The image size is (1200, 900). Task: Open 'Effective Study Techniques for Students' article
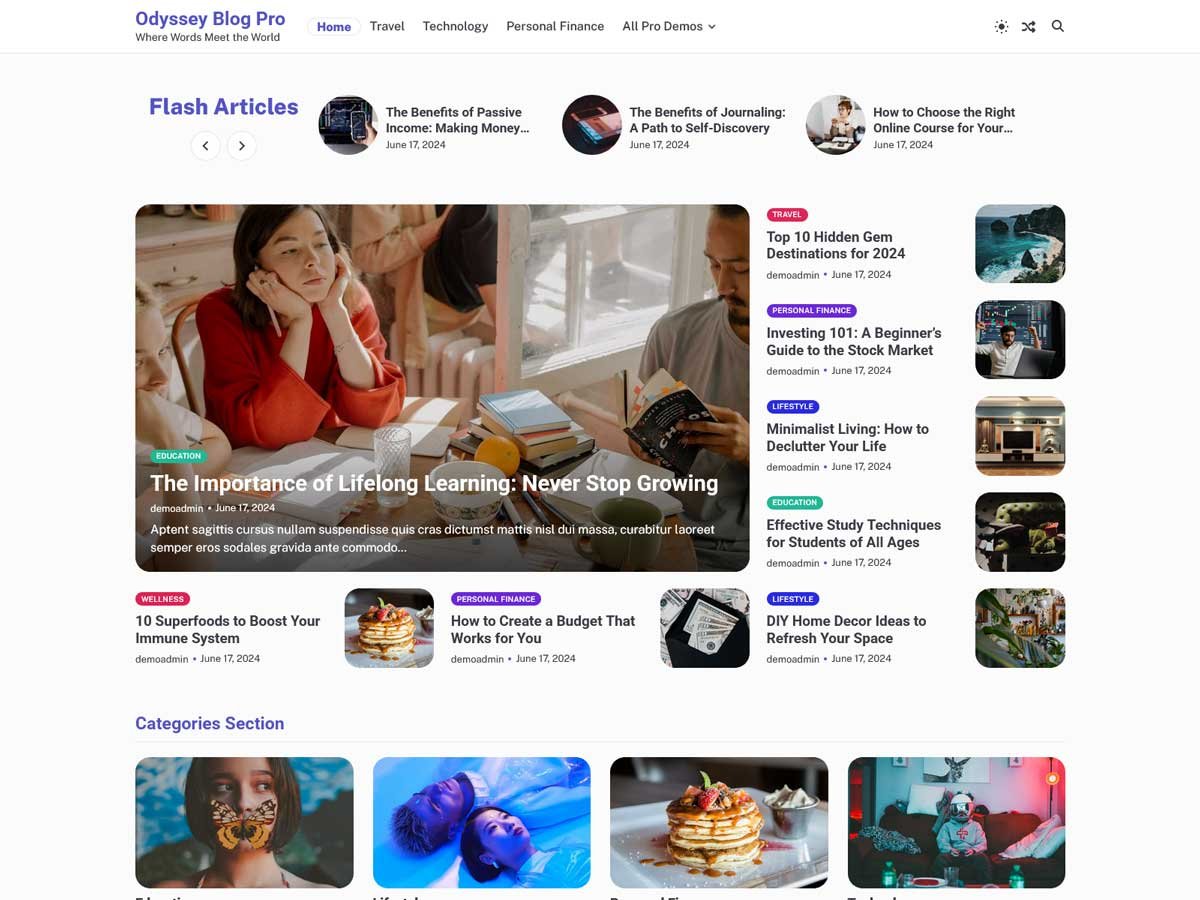click(x=854, y=533)
